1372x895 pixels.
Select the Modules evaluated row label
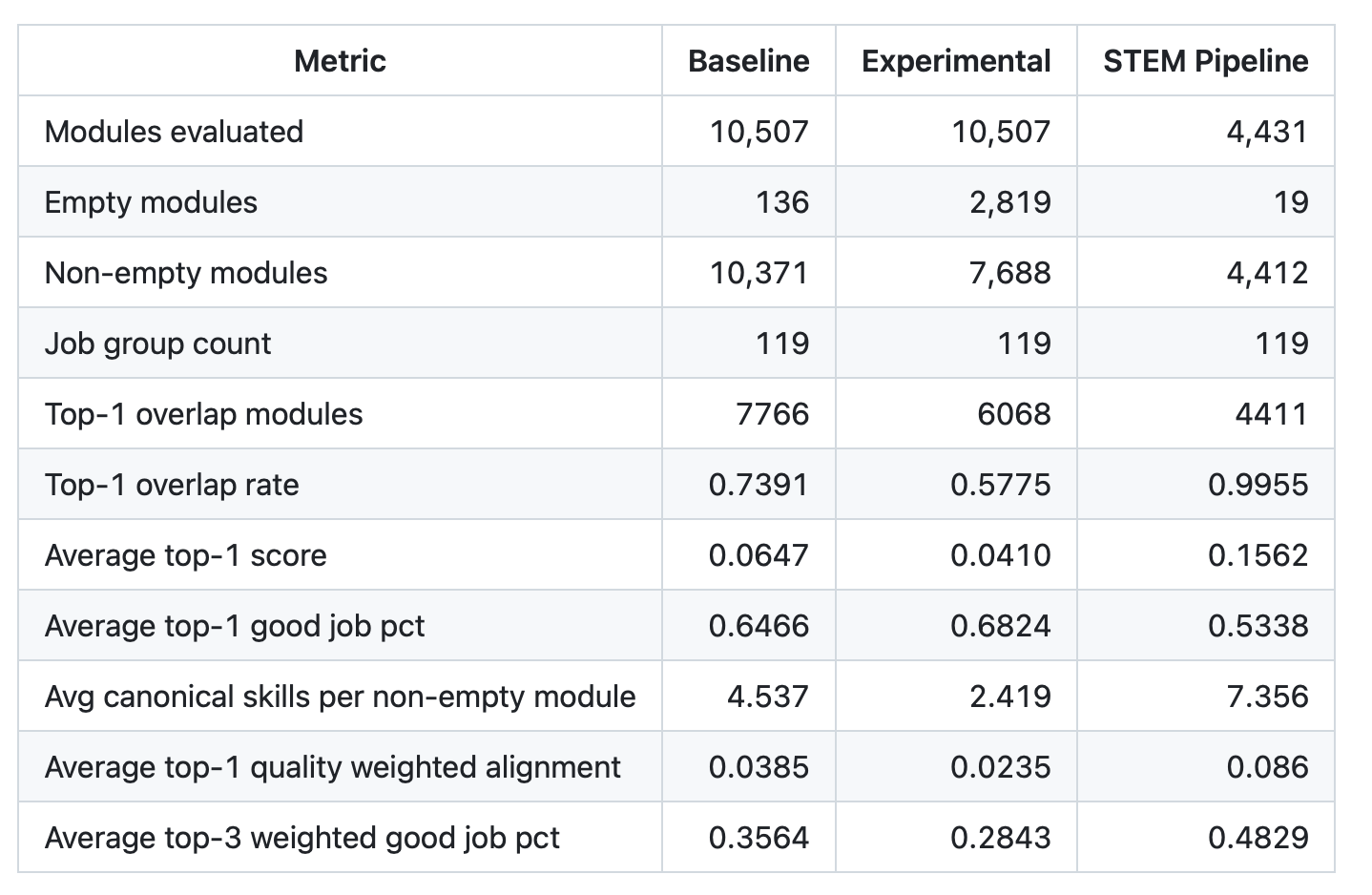174,132
